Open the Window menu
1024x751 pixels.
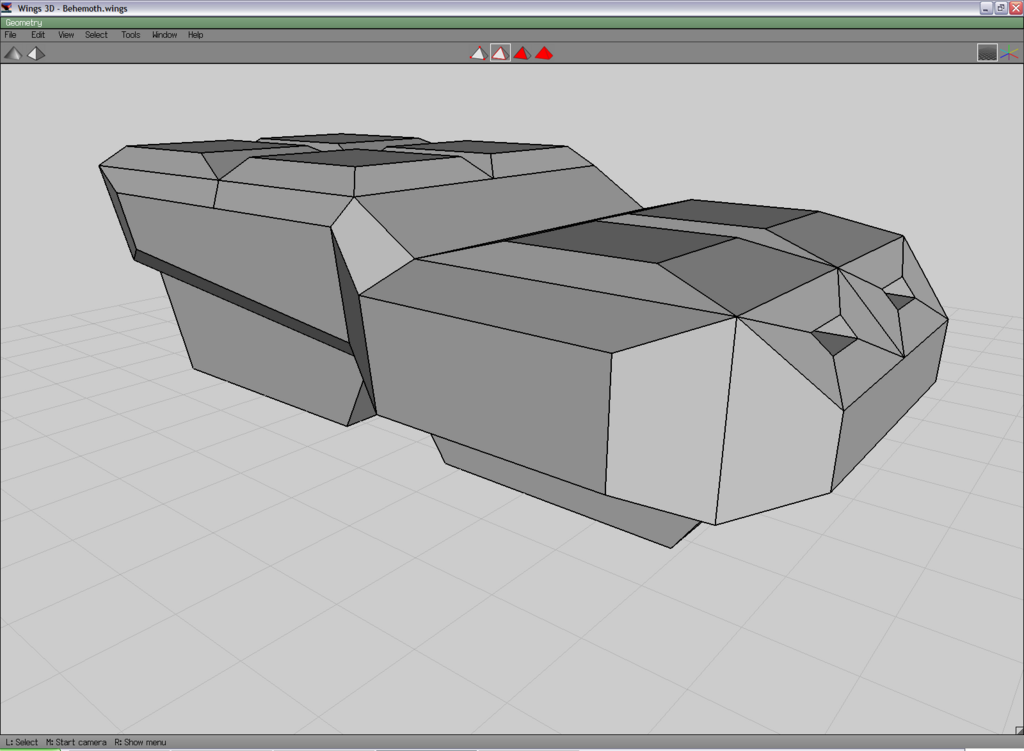(164, 35)
